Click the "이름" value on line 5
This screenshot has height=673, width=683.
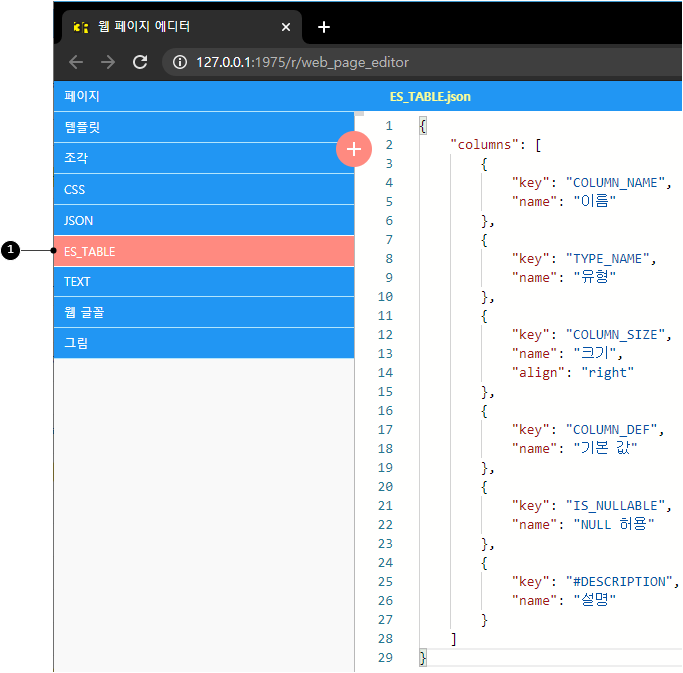pyautogui.click(x=595, y=201)
